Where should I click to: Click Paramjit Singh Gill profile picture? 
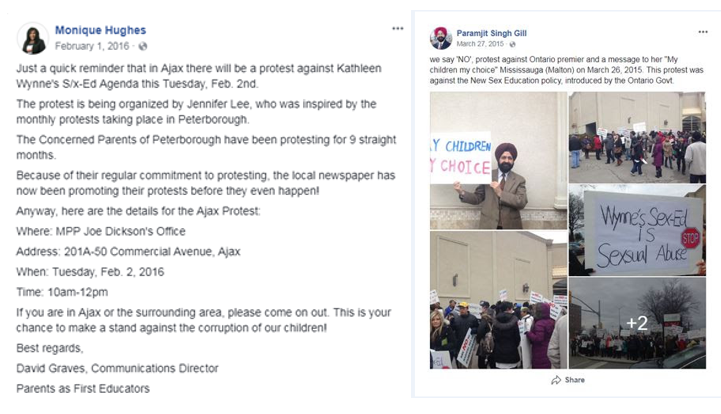pyautogui.click(x=441, y=38)
